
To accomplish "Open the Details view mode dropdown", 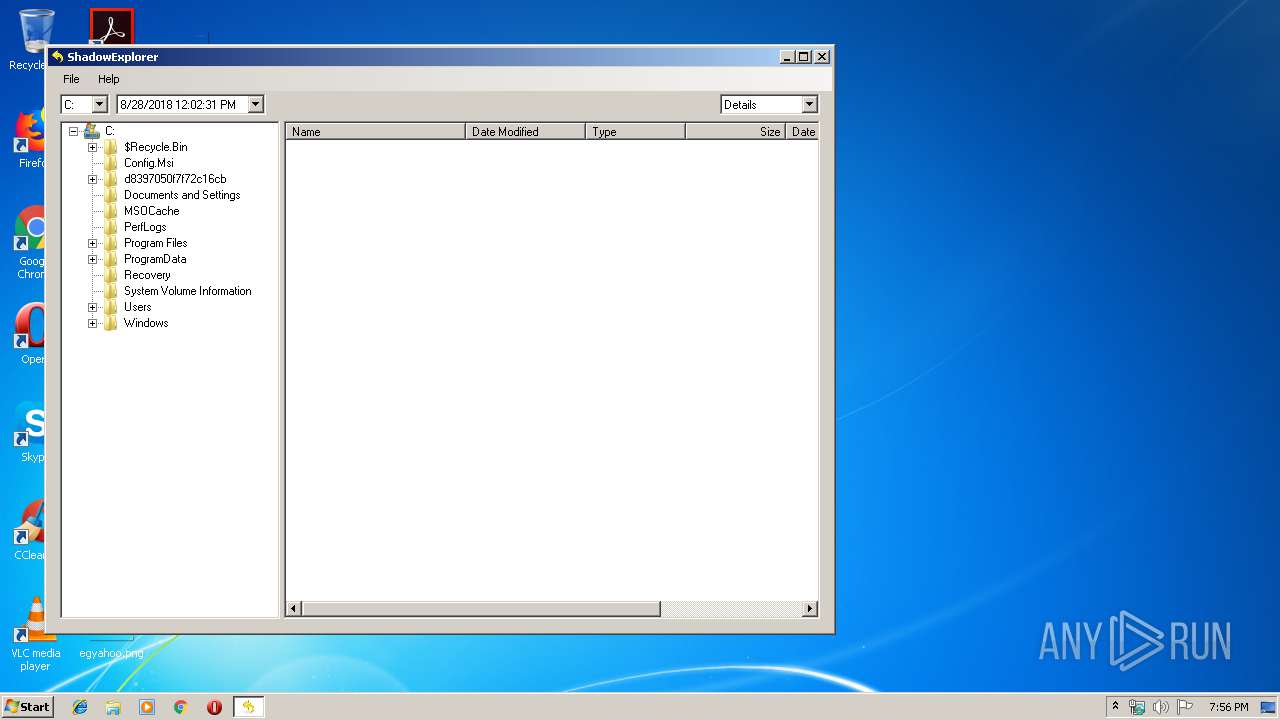I will [x=809, y=104].
